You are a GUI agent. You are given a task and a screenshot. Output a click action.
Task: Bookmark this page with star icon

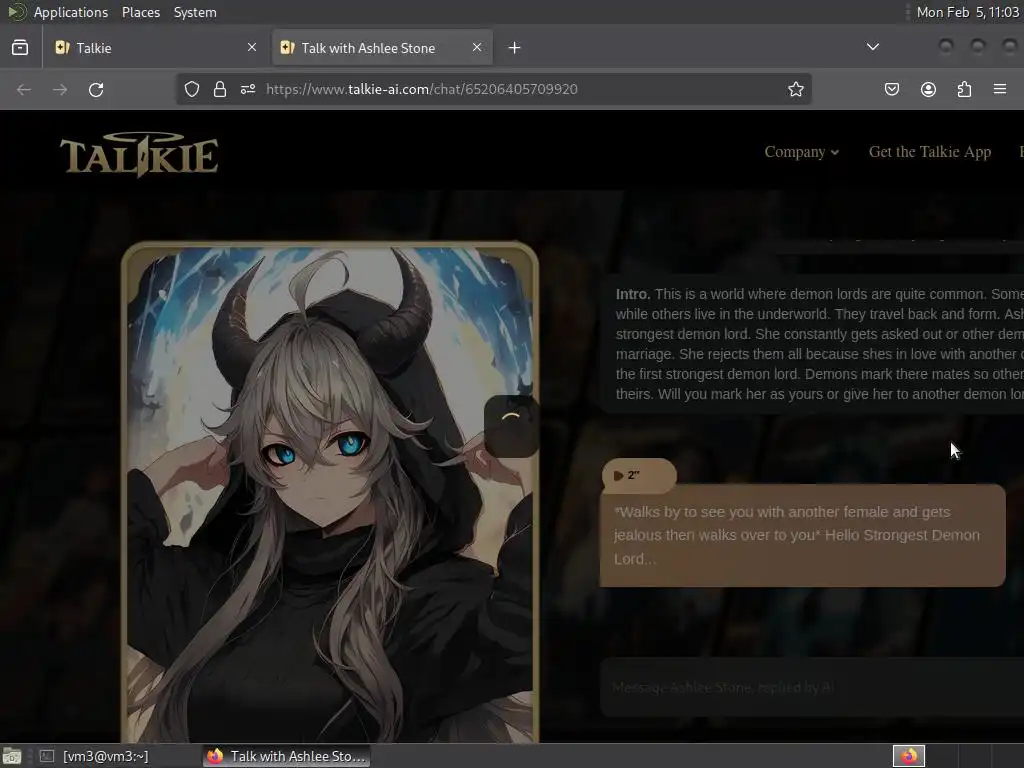click(x=795, y=89)
